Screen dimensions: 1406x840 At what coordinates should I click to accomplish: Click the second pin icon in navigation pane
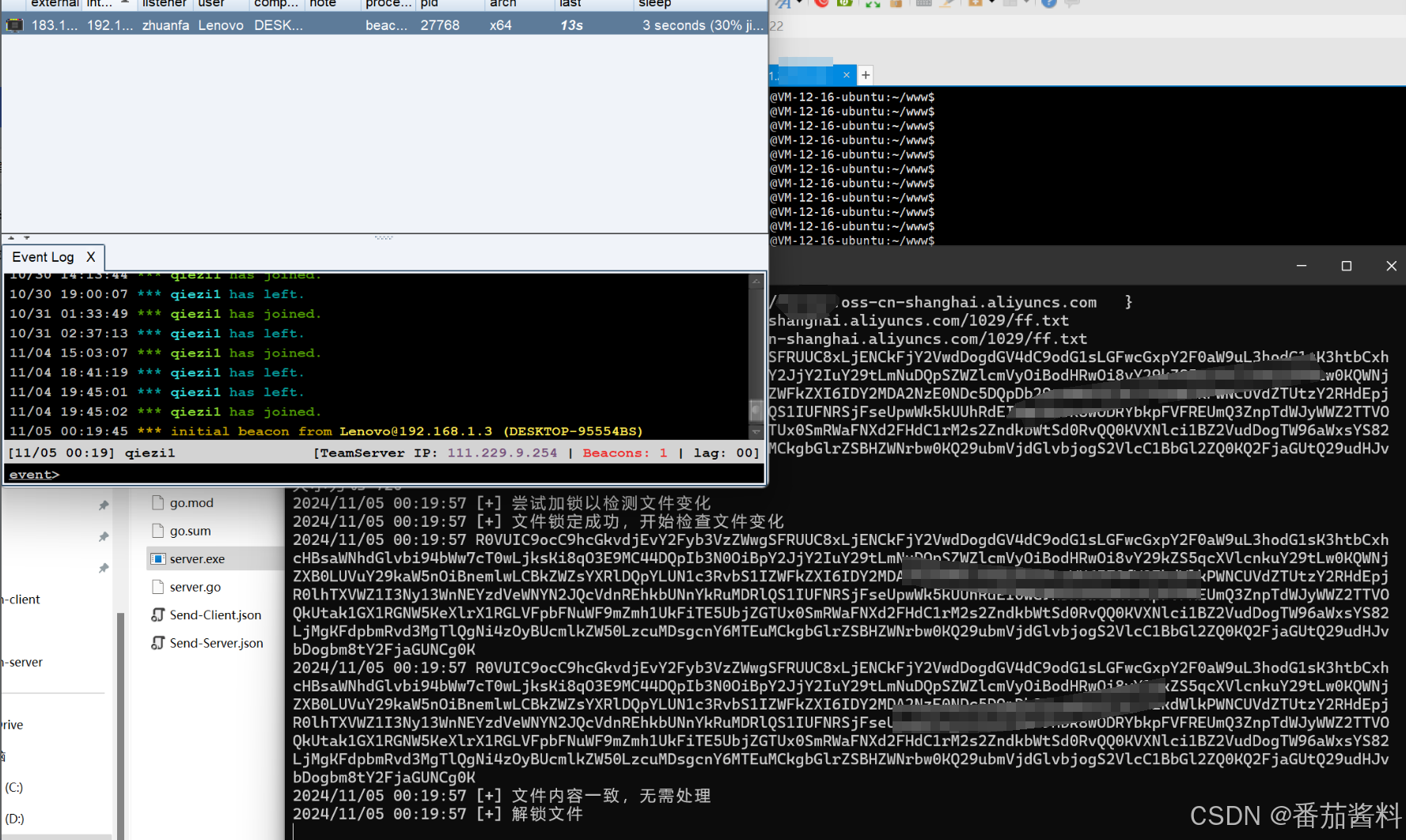tap(103, 536)
